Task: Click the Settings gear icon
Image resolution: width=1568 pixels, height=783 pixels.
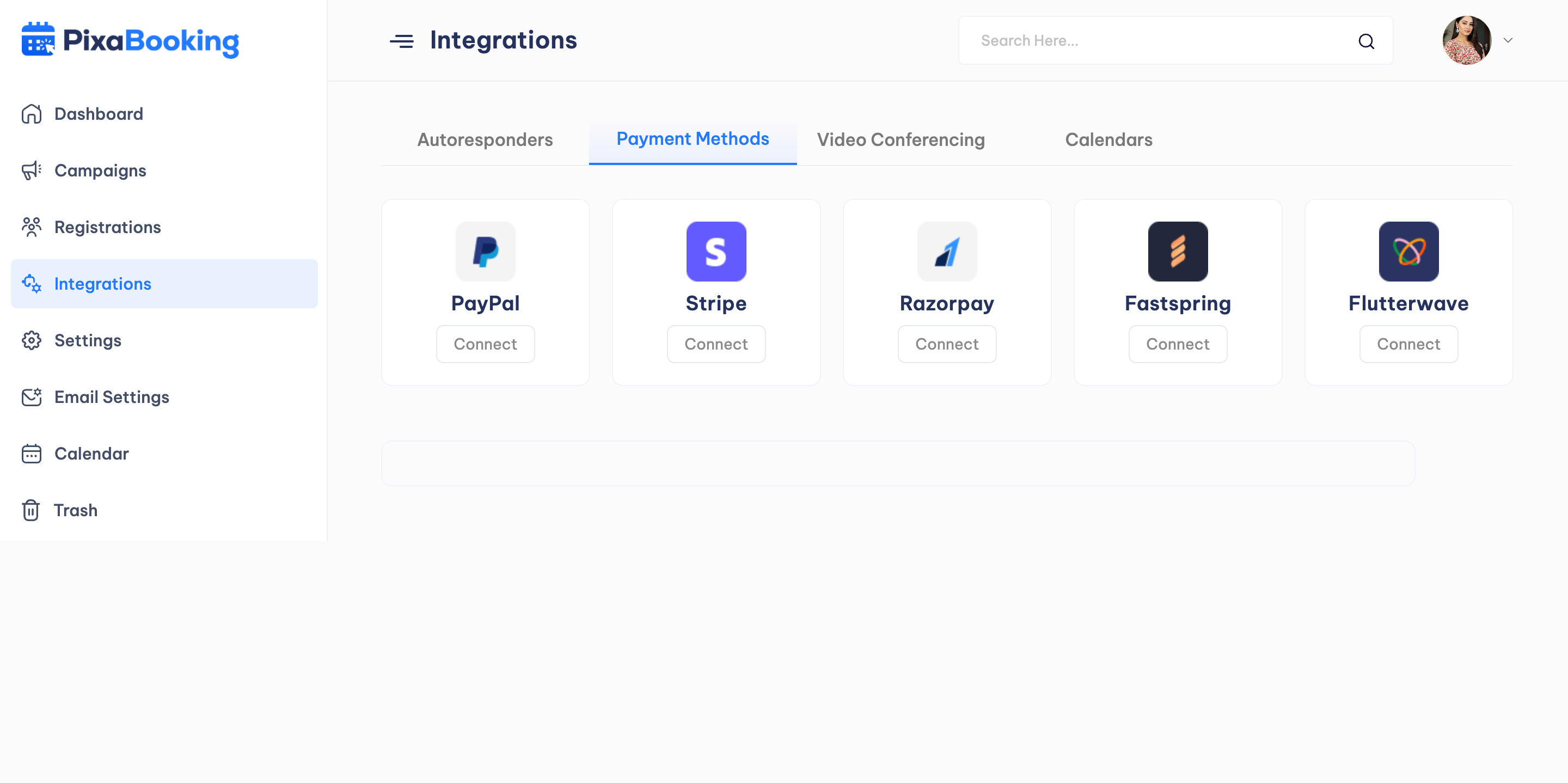Action: 32,340
